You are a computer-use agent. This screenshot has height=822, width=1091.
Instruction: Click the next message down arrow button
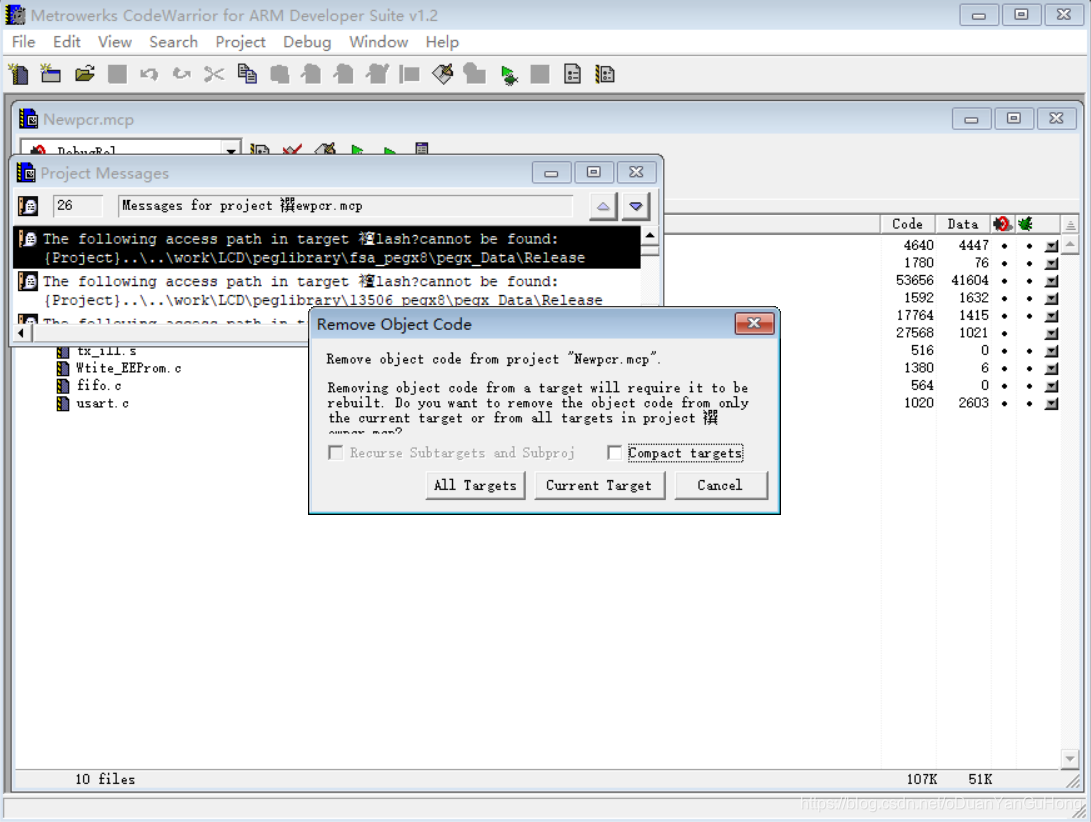pyautogui.click(x=635, y=206)
